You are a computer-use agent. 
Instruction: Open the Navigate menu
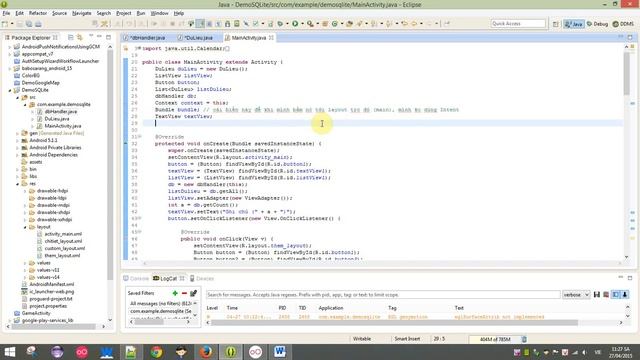82,13
